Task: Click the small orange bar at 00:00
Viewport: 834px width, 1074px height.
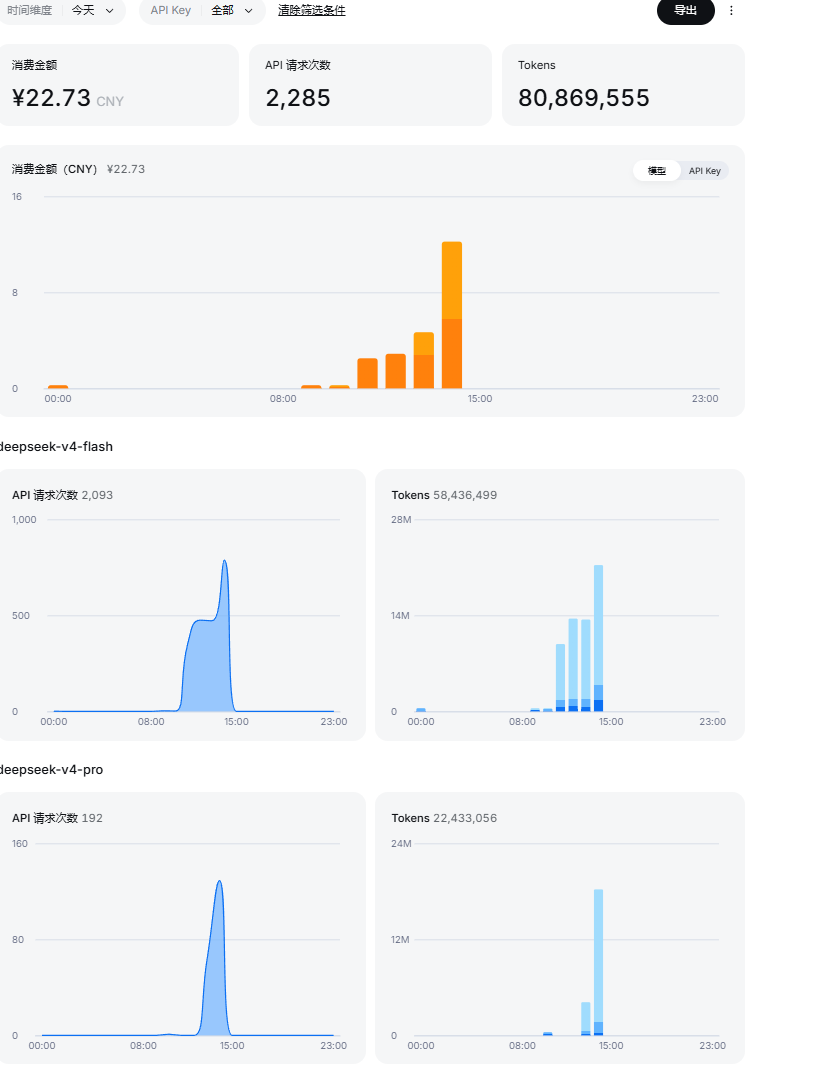Action: coord(58,387)
